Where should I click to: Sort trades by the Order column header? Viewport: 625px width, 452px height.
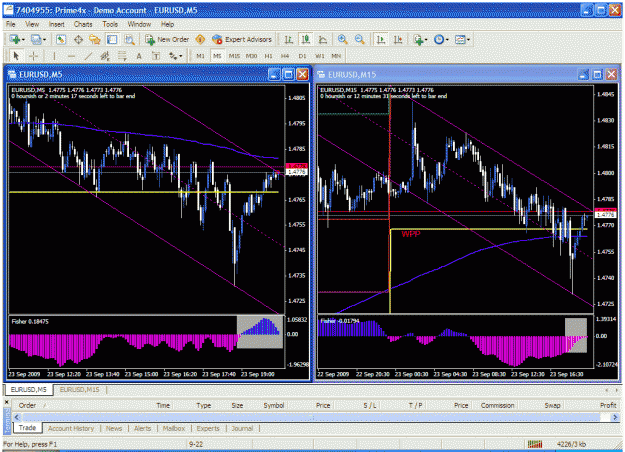pyautogui.click(x=28, y=405)
